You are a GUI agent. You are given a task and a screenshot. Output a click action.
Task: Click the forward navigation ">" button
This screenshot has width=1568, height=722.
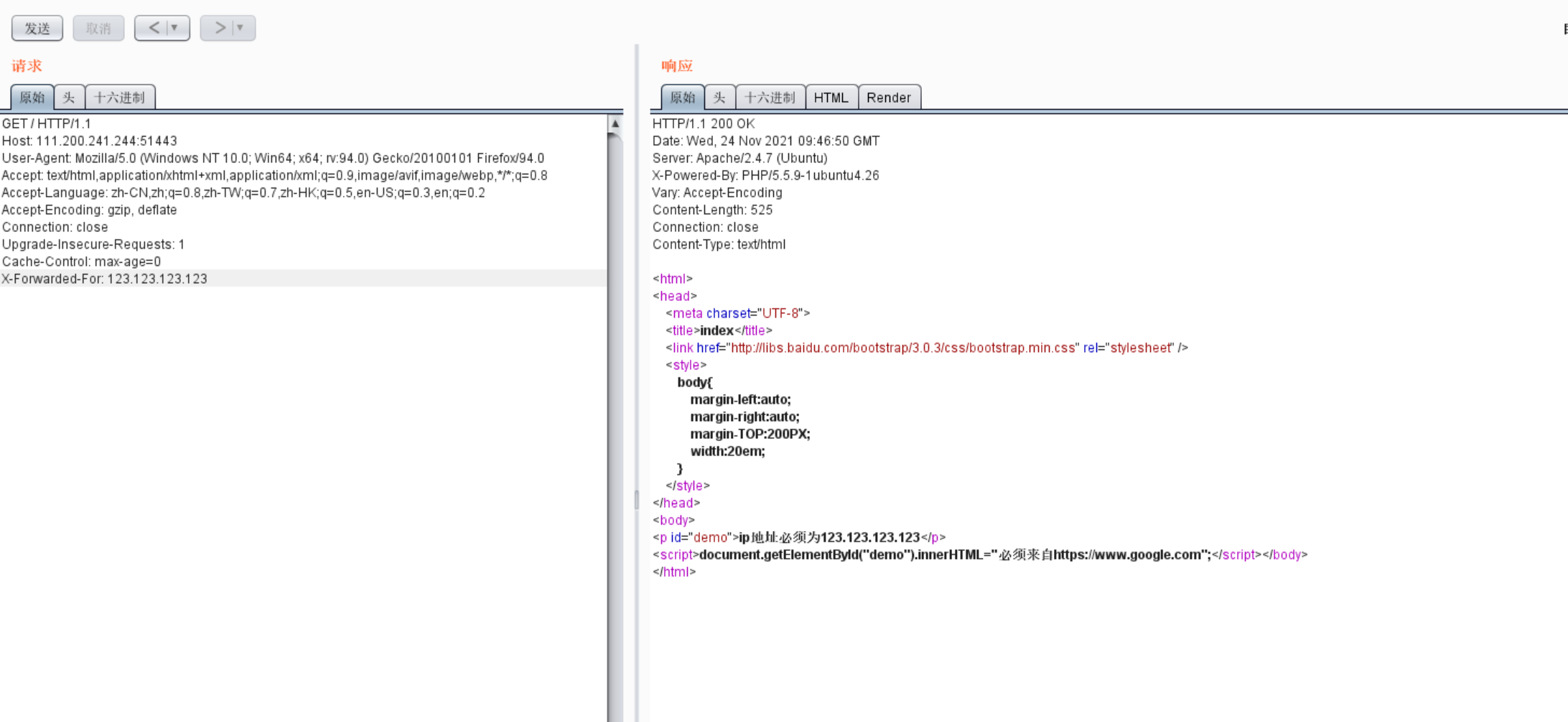point(219,28)
